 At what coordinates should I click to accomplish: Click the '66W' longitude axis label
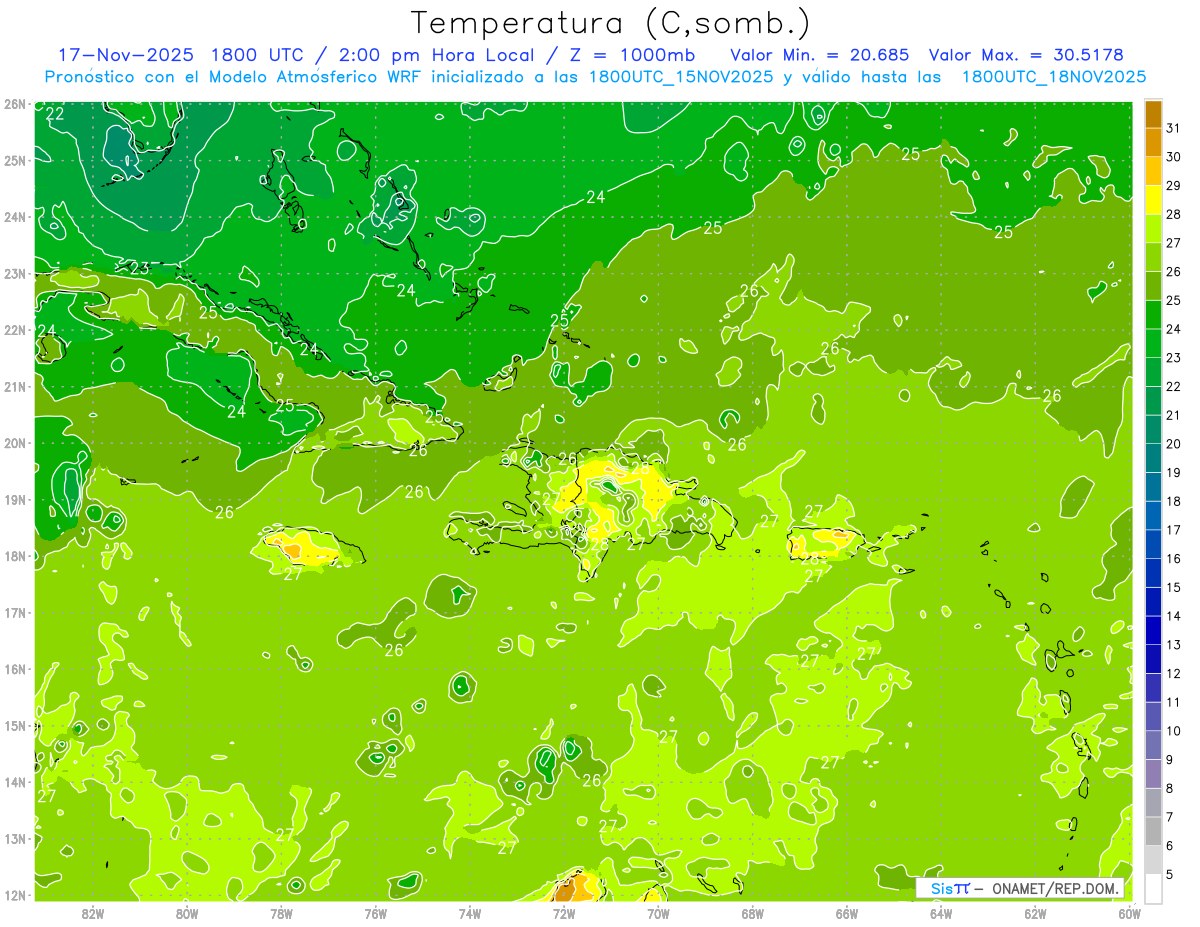847,913
